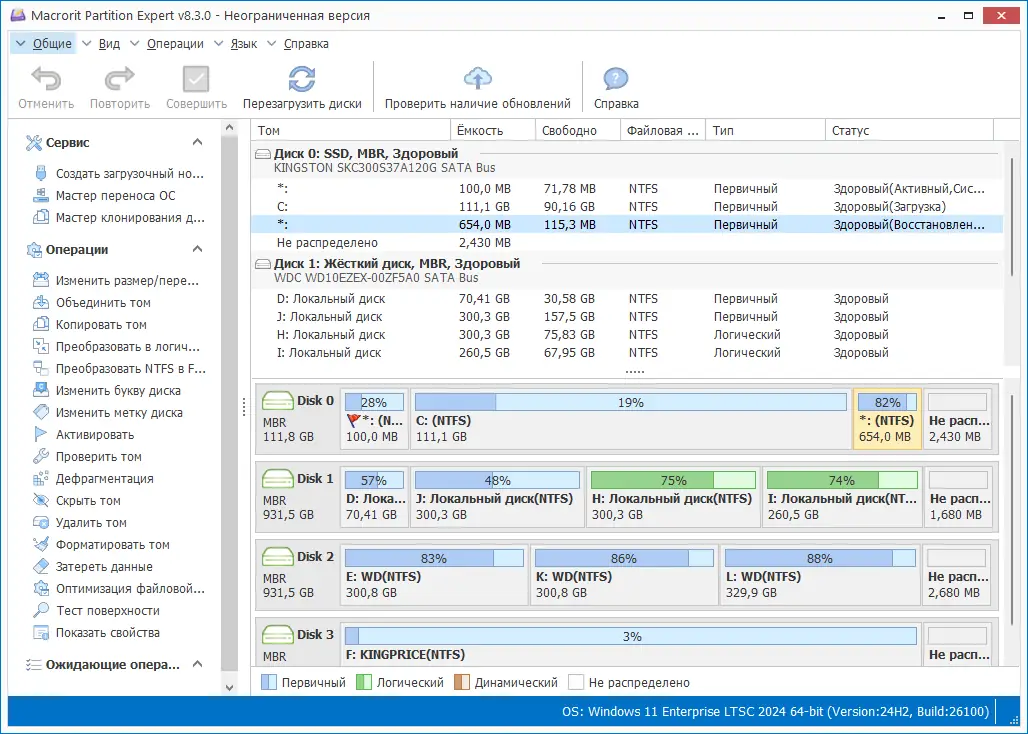Choose Форматировать том operation
Screen dimensions: 1028x734
click(112, 545)
